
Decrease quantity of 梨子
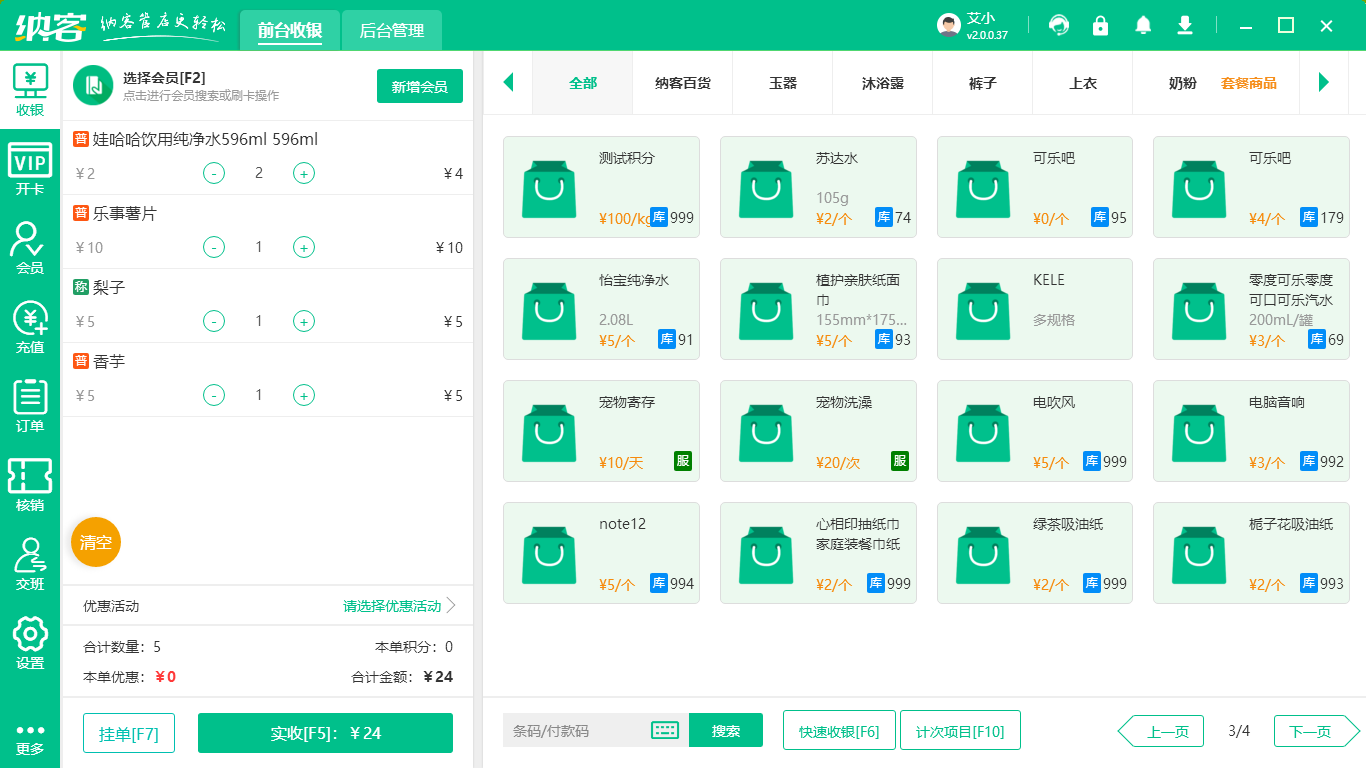tap(214, 321)
